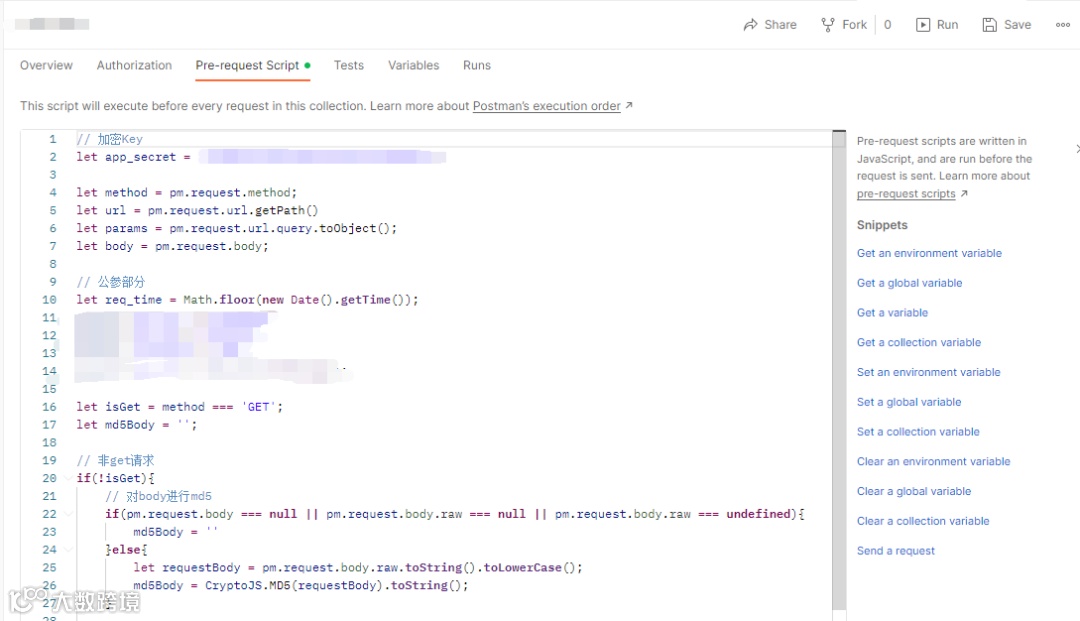
Task: Click the Save disk icon
Action: click(990, 25)
